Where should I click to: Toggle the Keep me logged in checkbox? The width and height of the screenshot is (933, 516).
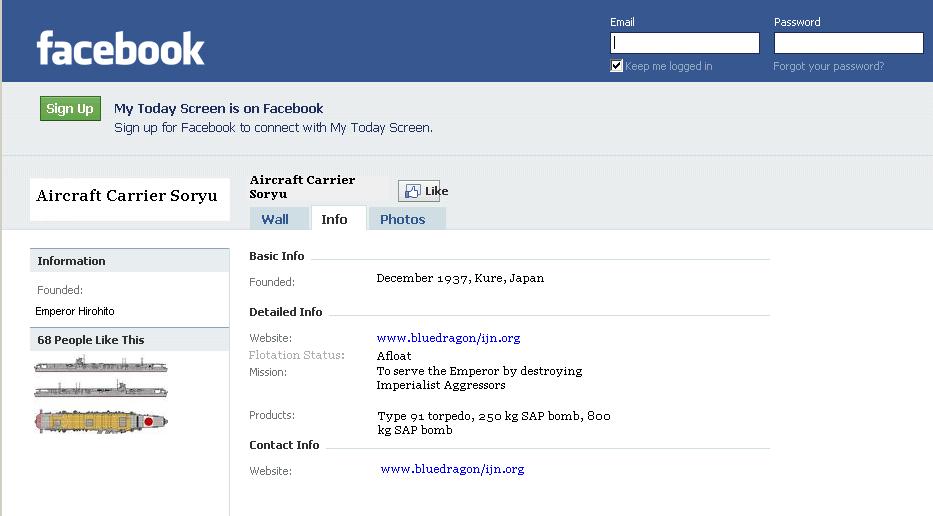[616, 66]
